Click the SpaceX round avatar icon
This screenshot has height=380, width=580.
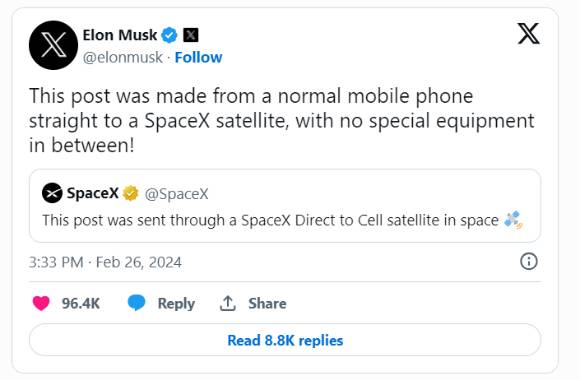tap(52, 193)
